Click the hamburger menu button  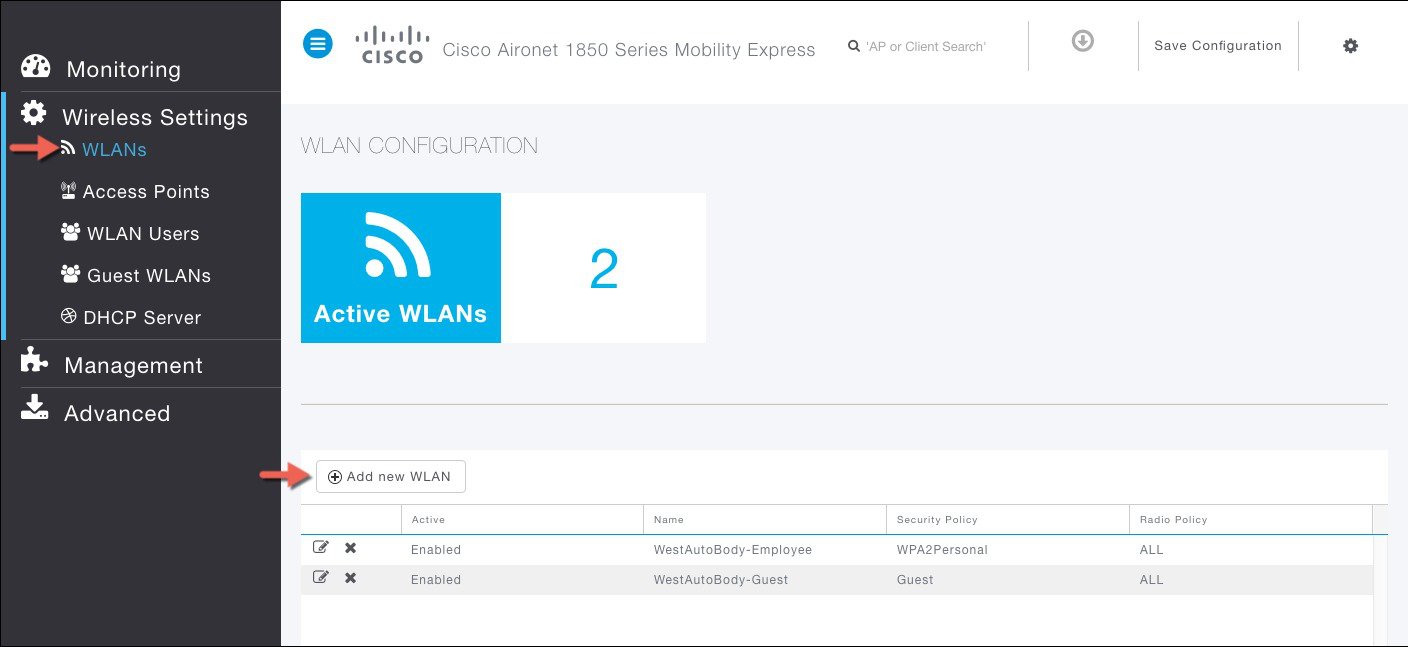317,43
